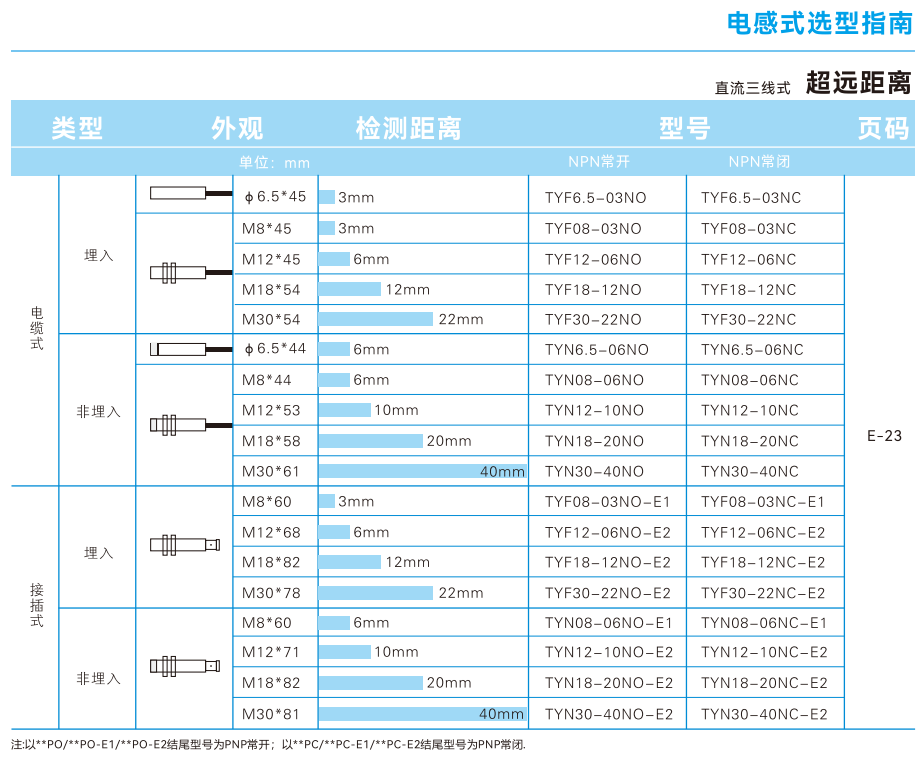Click the NPN常闭 sub-header
922x757 pixels.
(759, 162)
